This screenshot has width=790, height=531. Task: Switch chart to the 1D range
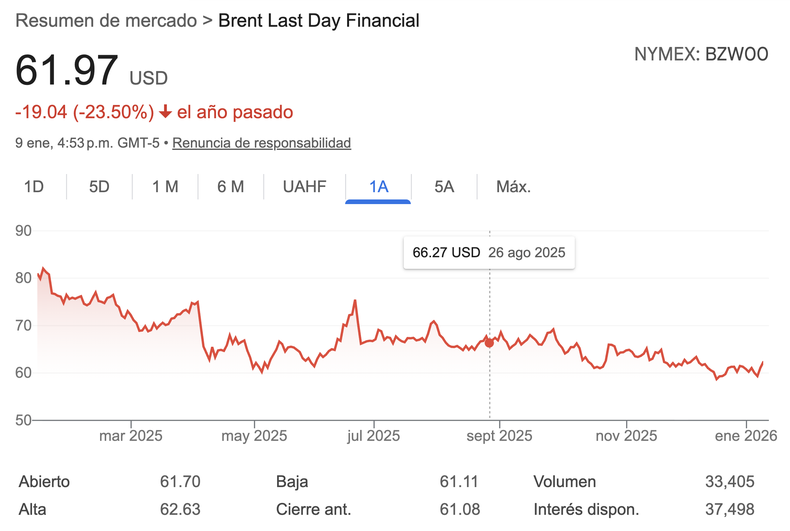pos(34,186)
